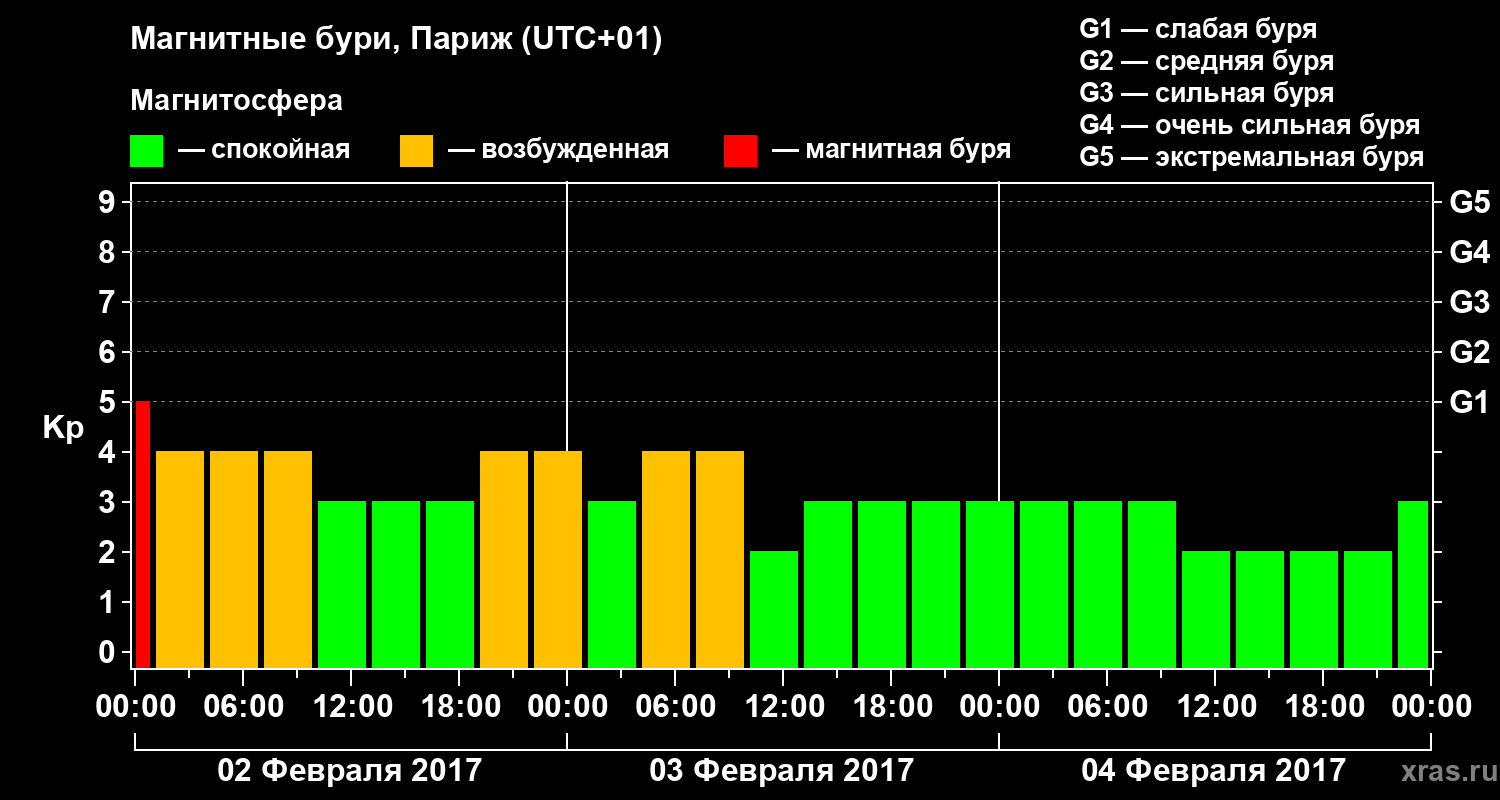Click the '— возбужденная' legend label
The width and height of the screenshot is (1500, 800).
pyautogui.click(x=558, y=150)
